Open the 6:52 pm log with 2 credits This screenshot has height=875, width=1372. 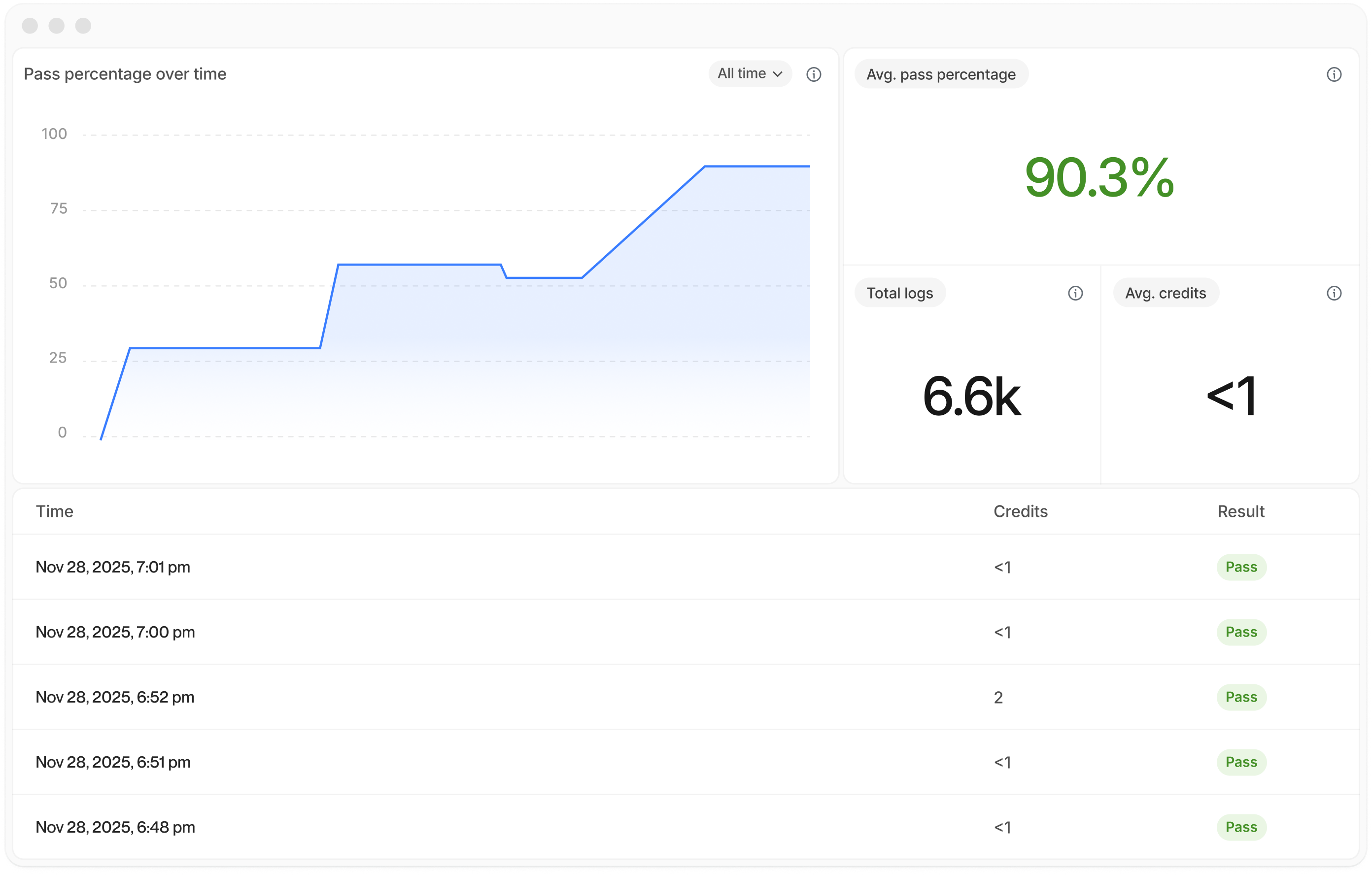115,697
